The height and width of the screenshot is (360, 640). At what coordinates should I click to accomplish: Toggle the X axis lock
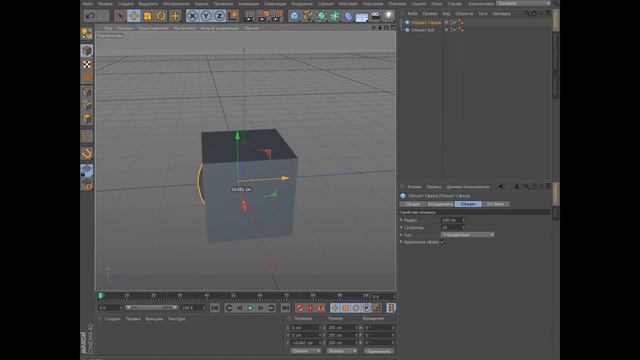[x=193, y=16]
